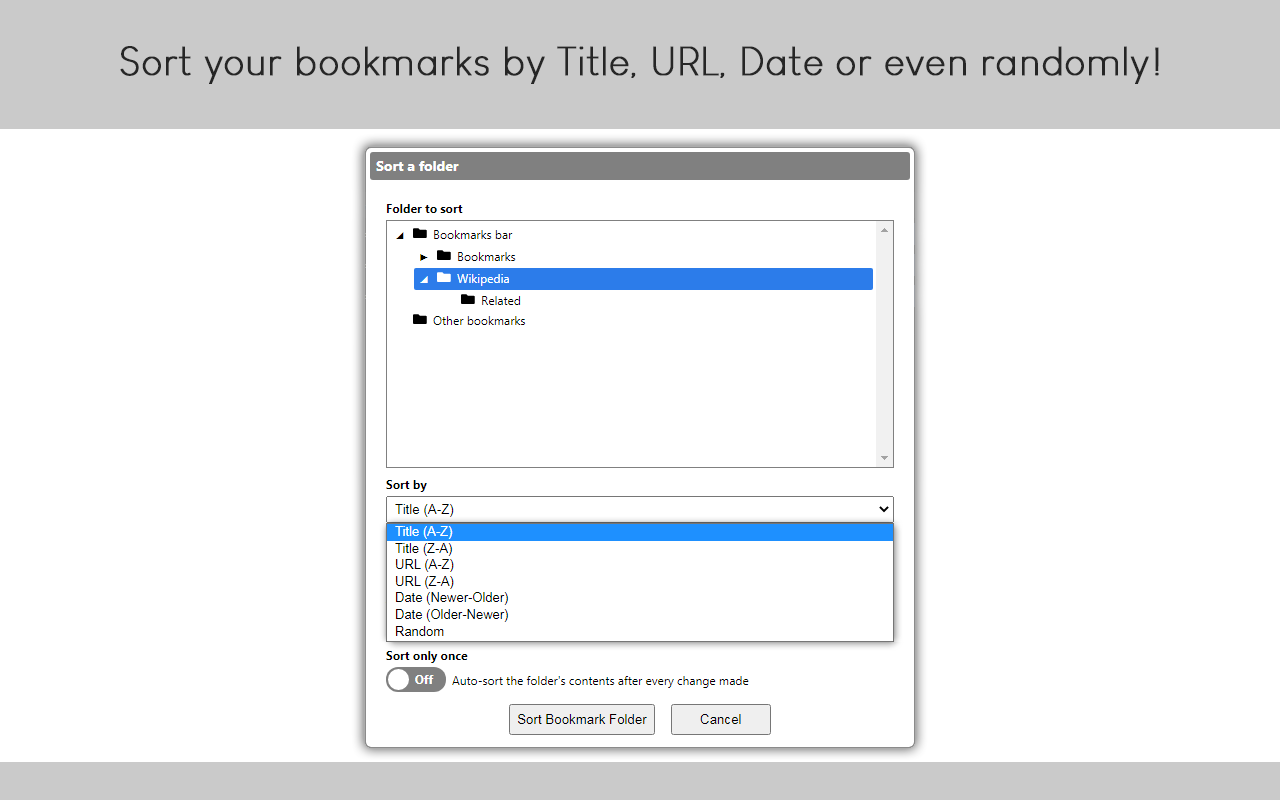Click the scrollbar down arrow

coord(884,457)
